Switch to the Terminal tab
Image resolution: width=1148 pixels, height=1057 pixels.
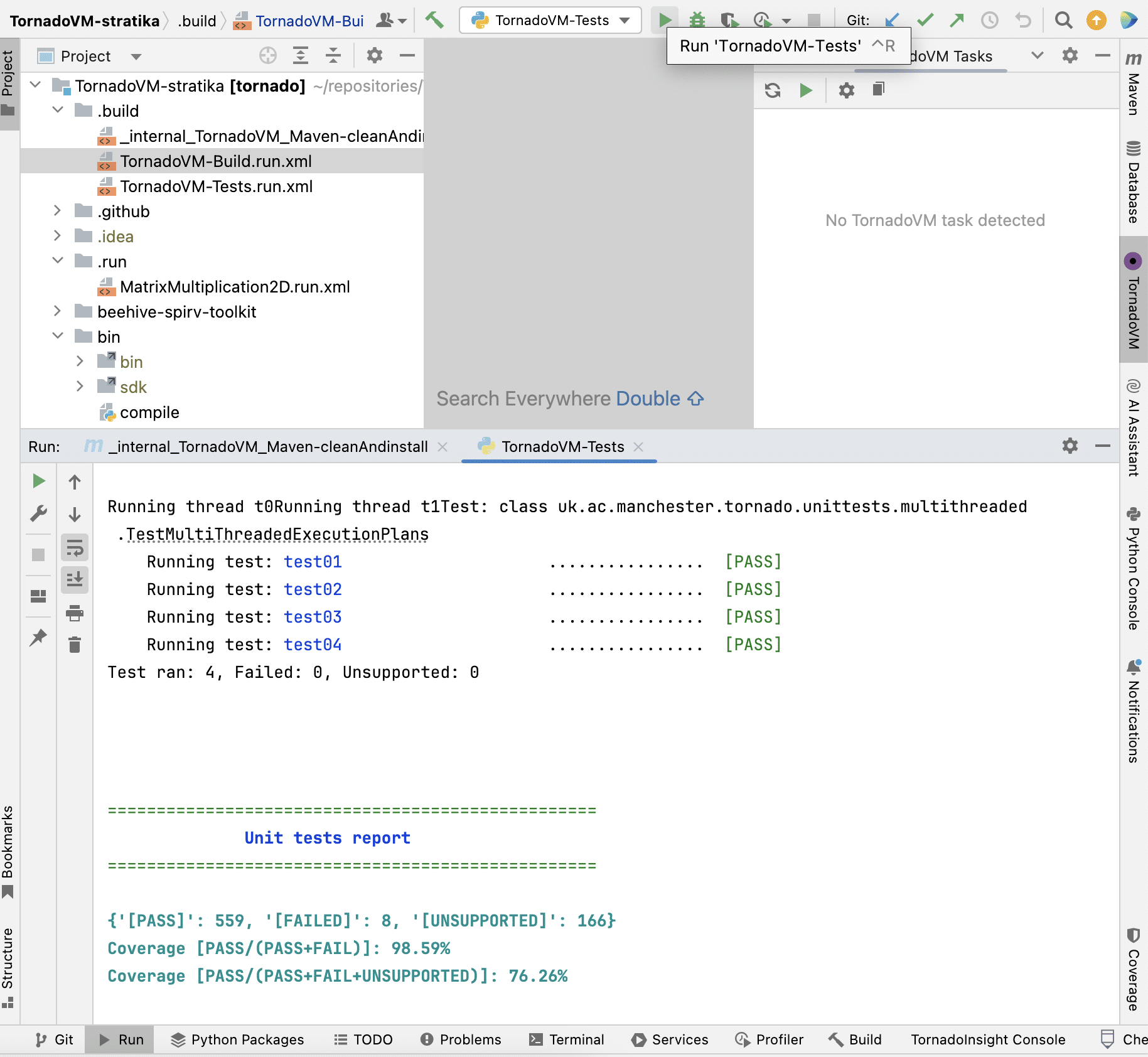click(x=567, y=1039)
